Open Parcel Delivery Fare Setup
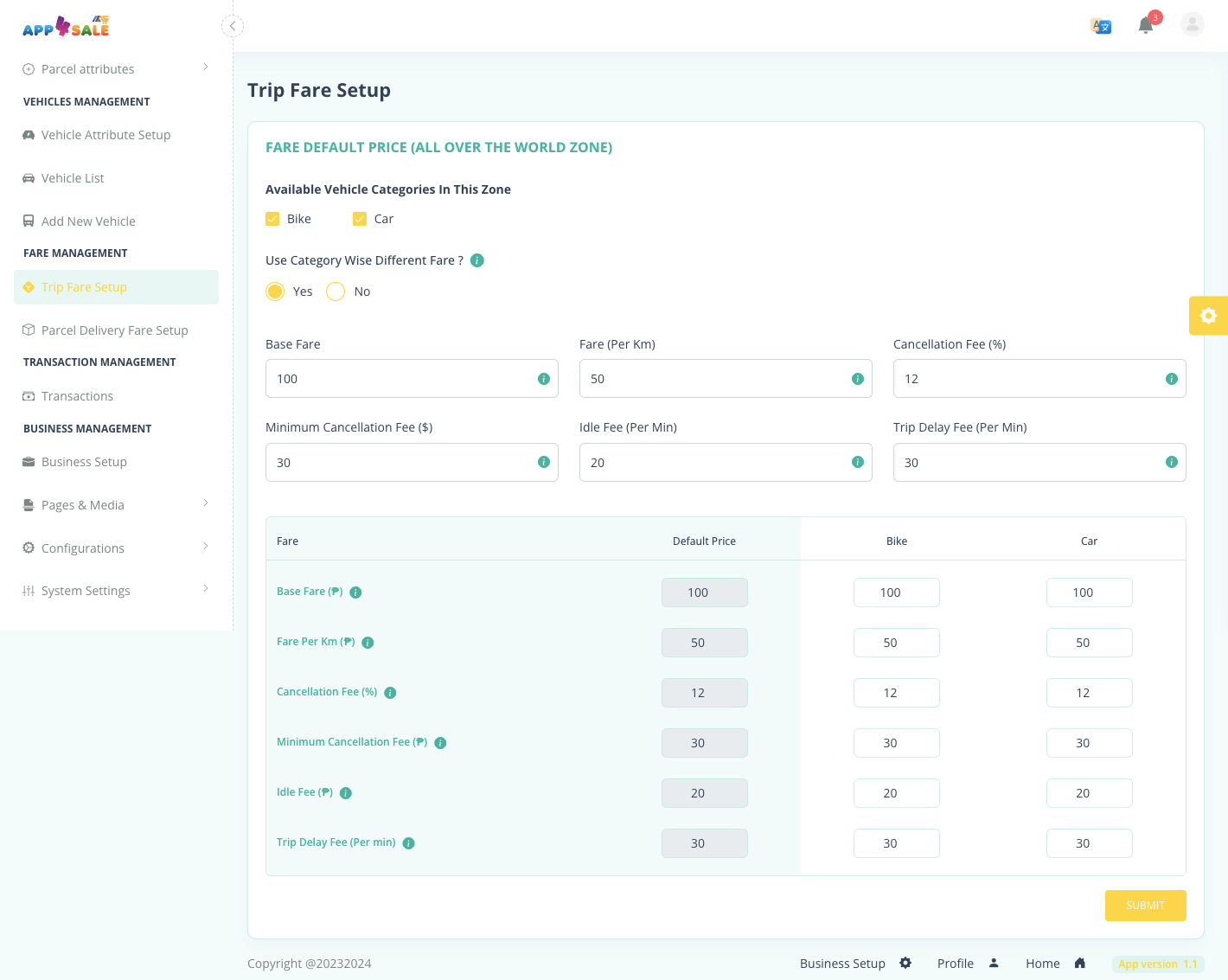Image resolution: width=1228 pixels, height=980 pixels. [116, 330]
